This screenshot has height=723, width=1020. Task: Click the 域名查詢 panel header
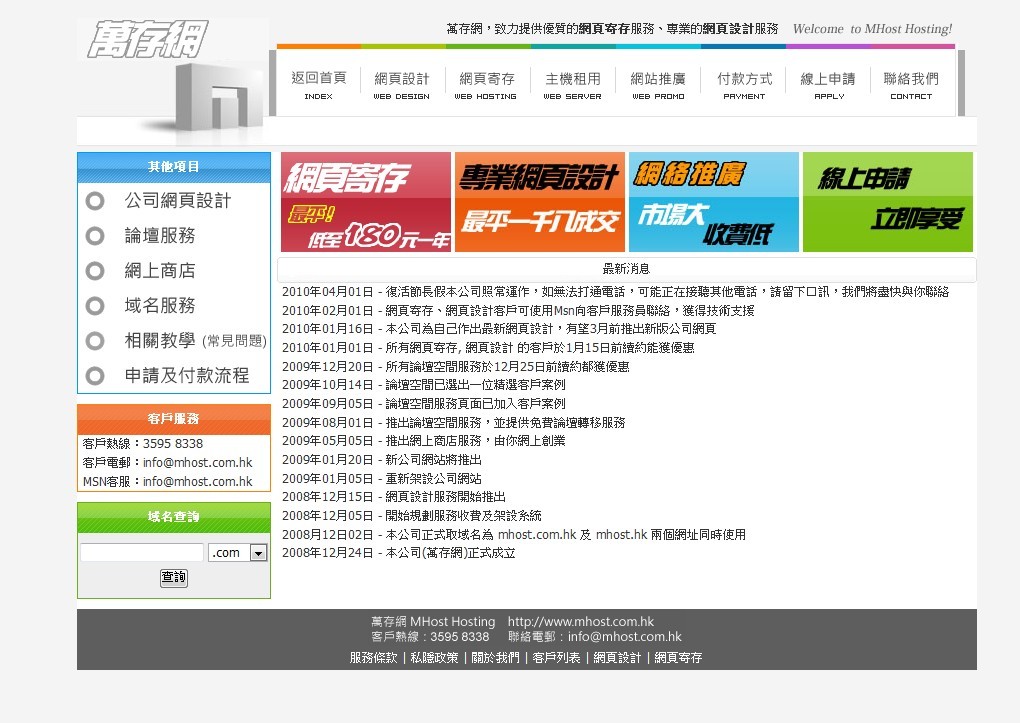coord(174,517)
